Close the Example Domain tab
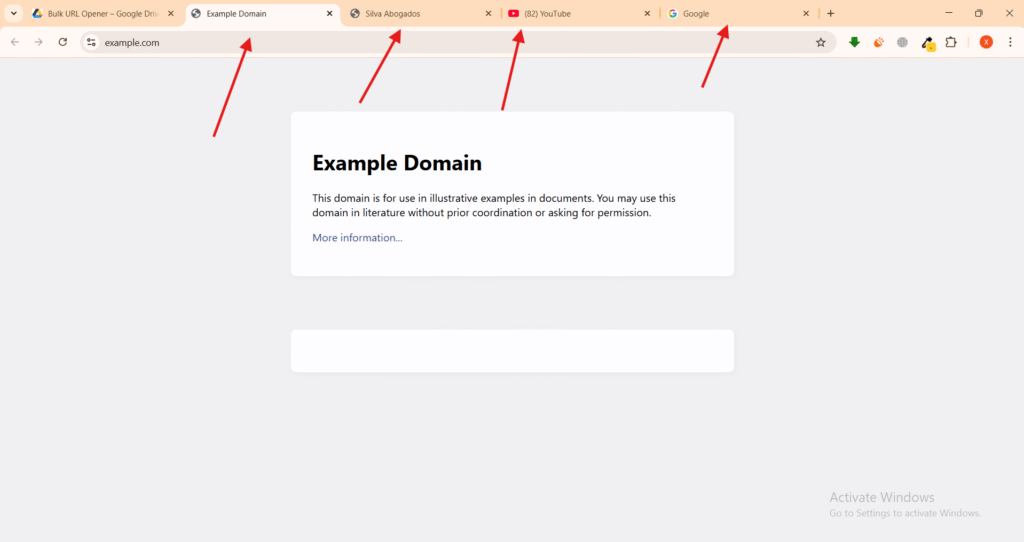This screenshot has height=542, width=1024. [329, 14]
